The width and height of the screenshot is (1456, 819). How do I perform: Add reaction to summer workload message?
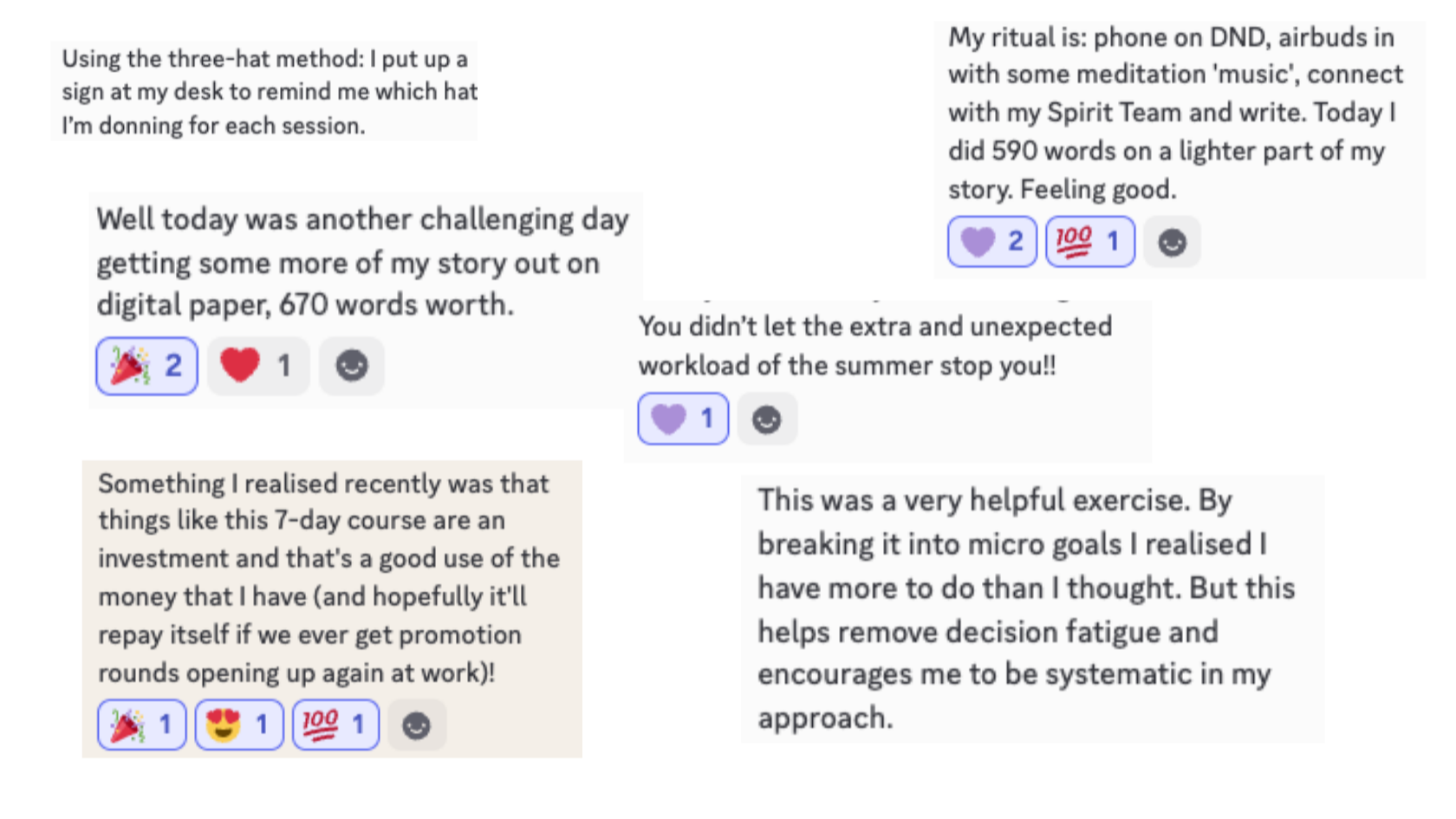(x=766, y=419)
